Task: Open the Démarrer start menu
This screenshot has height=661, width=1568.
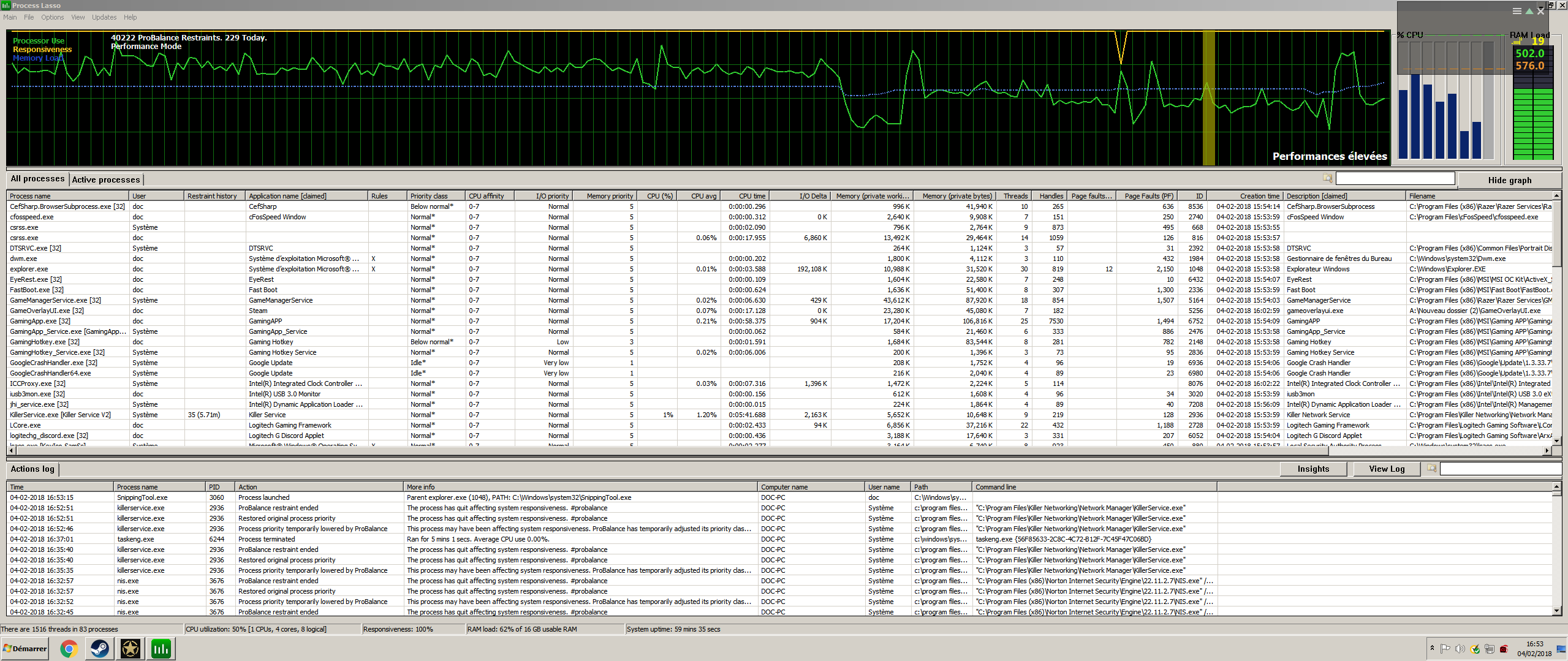Action: [x=25, y=649]
